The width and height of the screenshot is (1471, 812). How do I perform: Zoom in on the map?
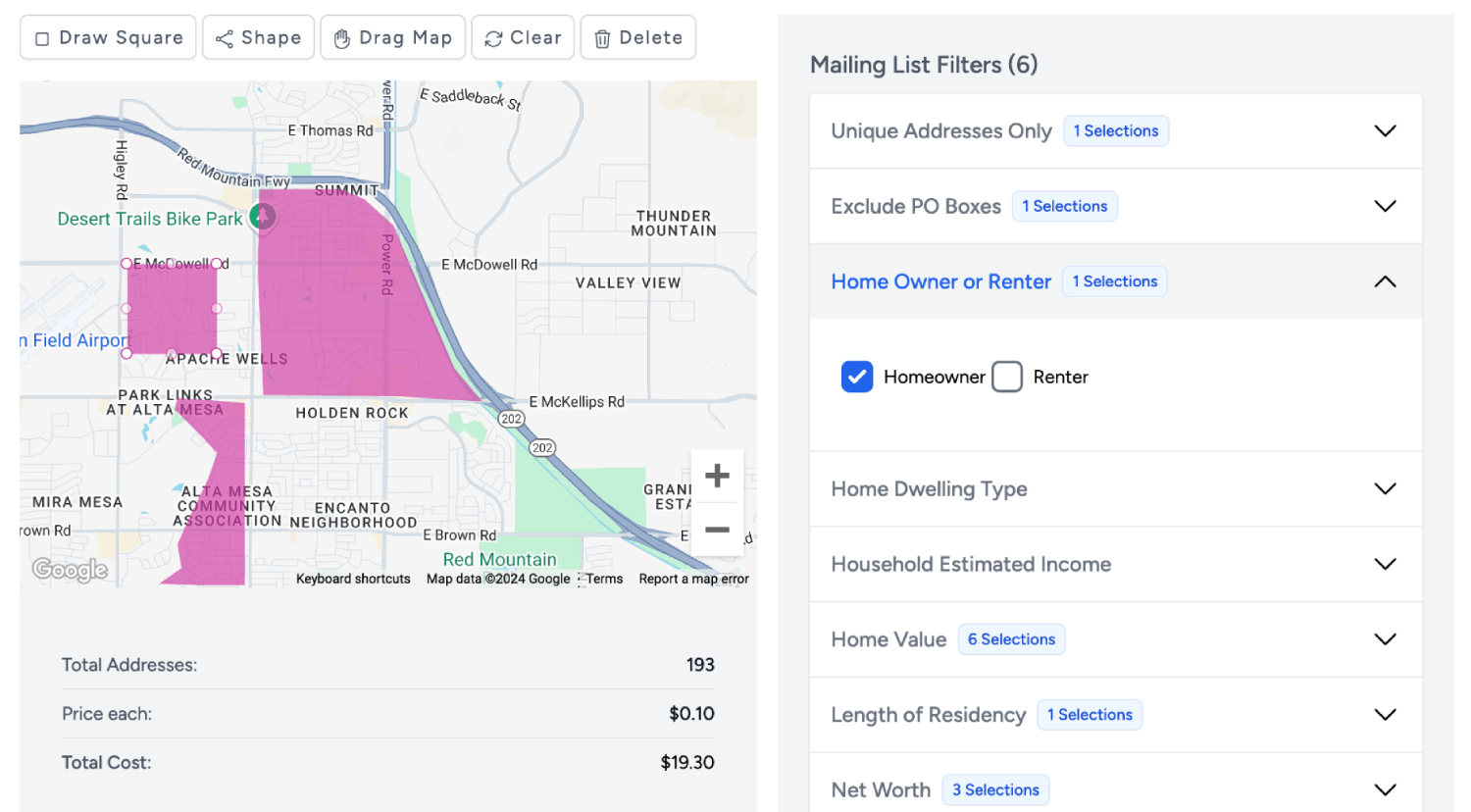point(717,476)
